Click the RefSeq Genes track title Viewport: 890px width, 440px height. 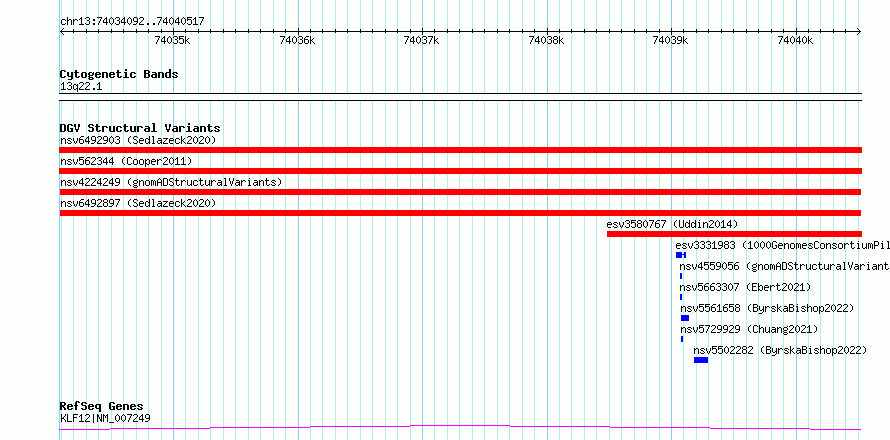[x=101, y=407]
